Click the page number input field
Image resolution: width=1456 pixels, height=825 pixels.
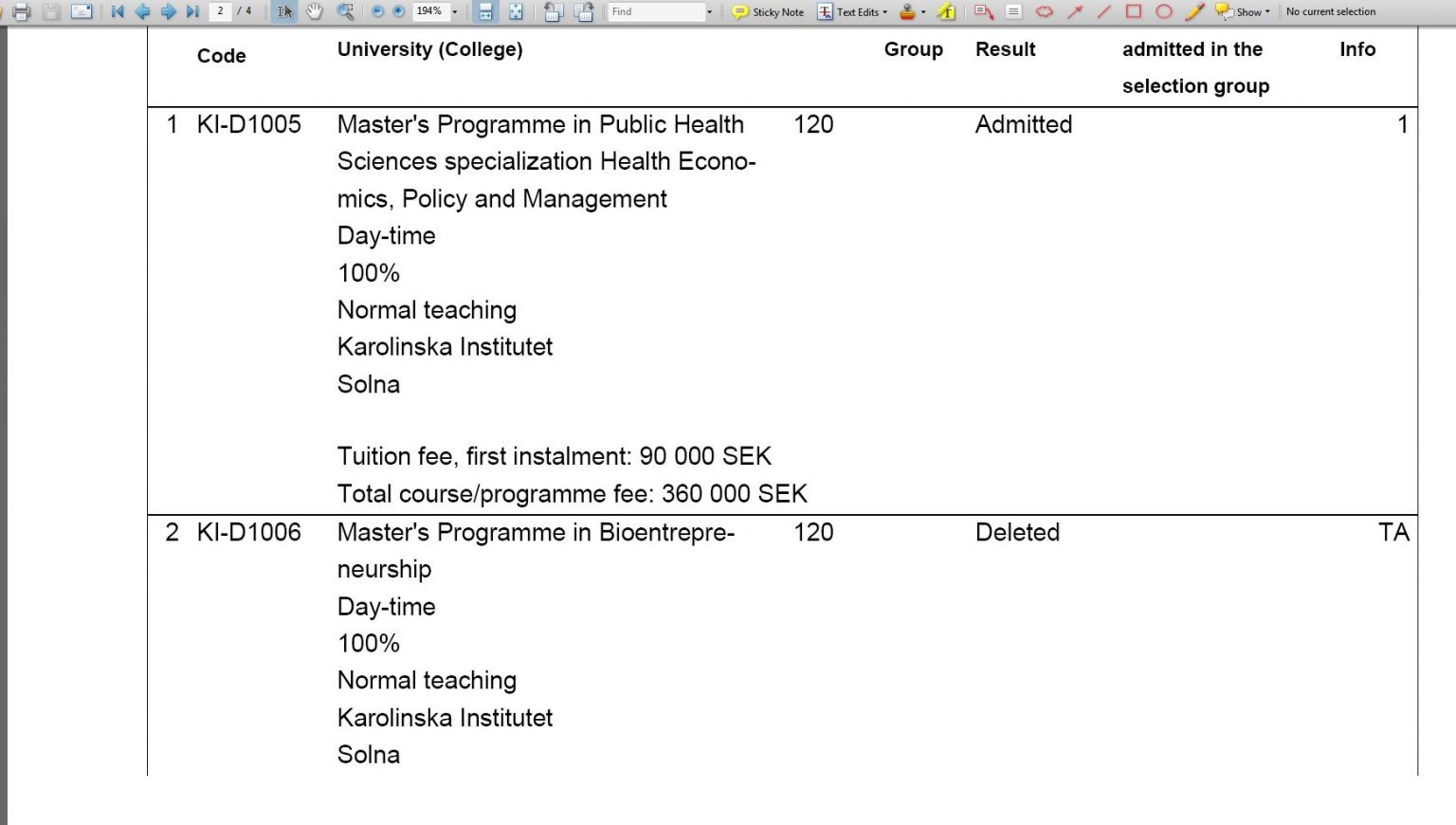[220, 11]
